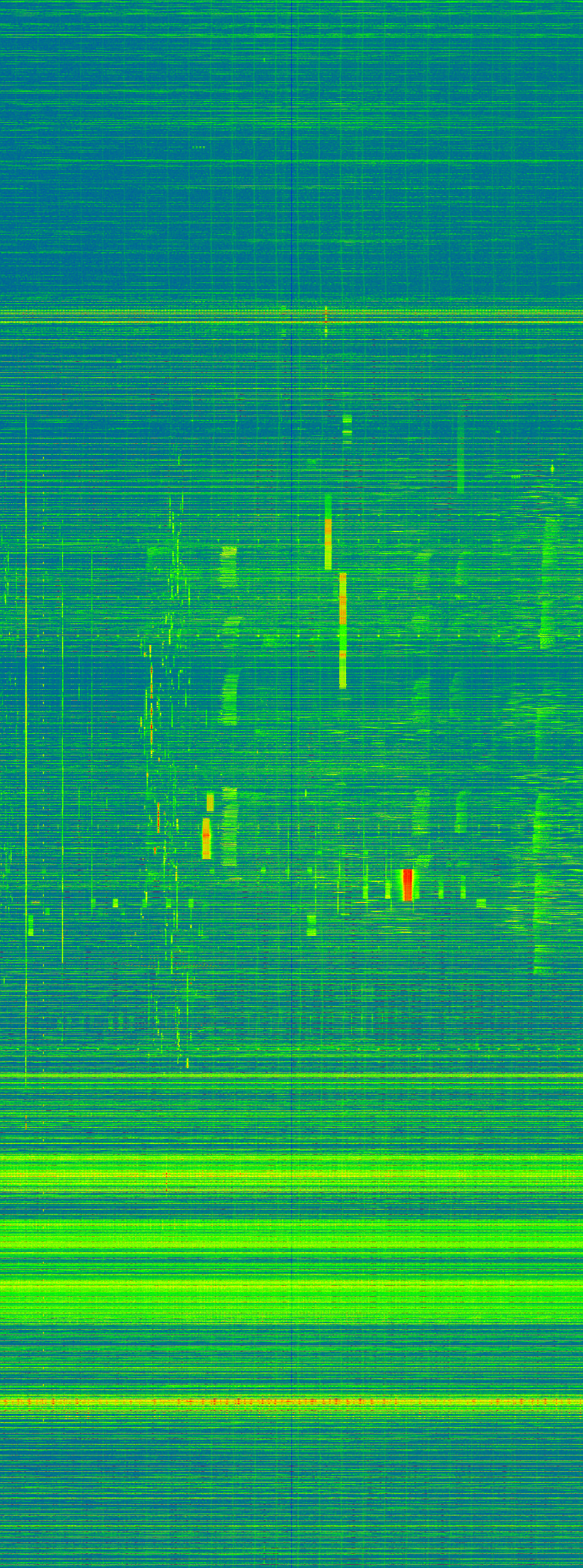
Task: Click the small dotted marks in upper blue area
Action: coord(198,147)
